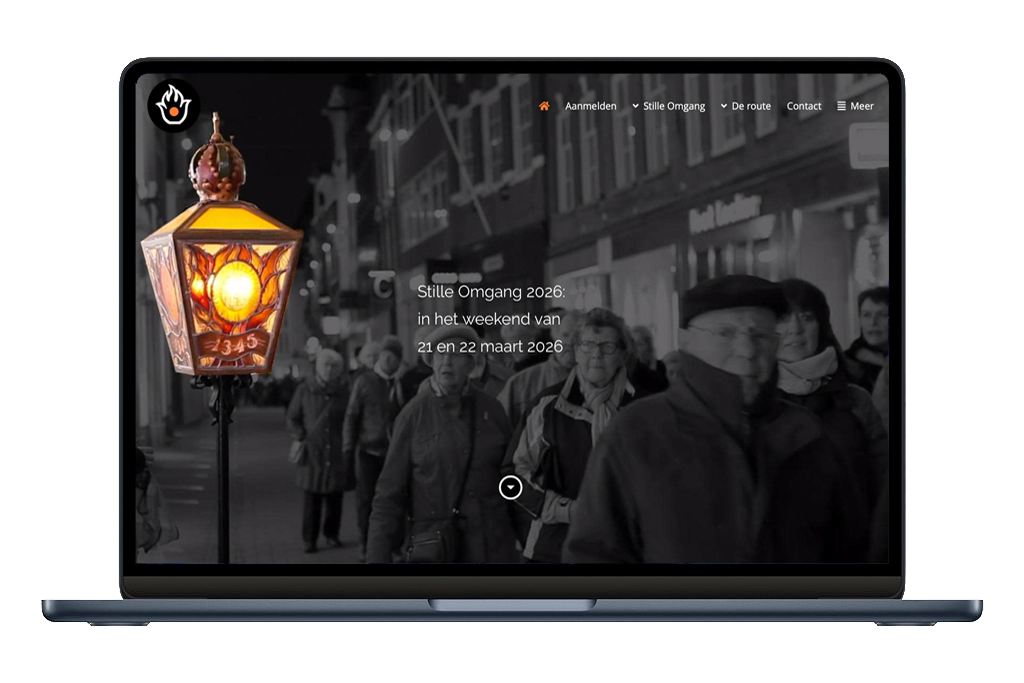
Task: Open the Contact link
Action: pos(804,106)
